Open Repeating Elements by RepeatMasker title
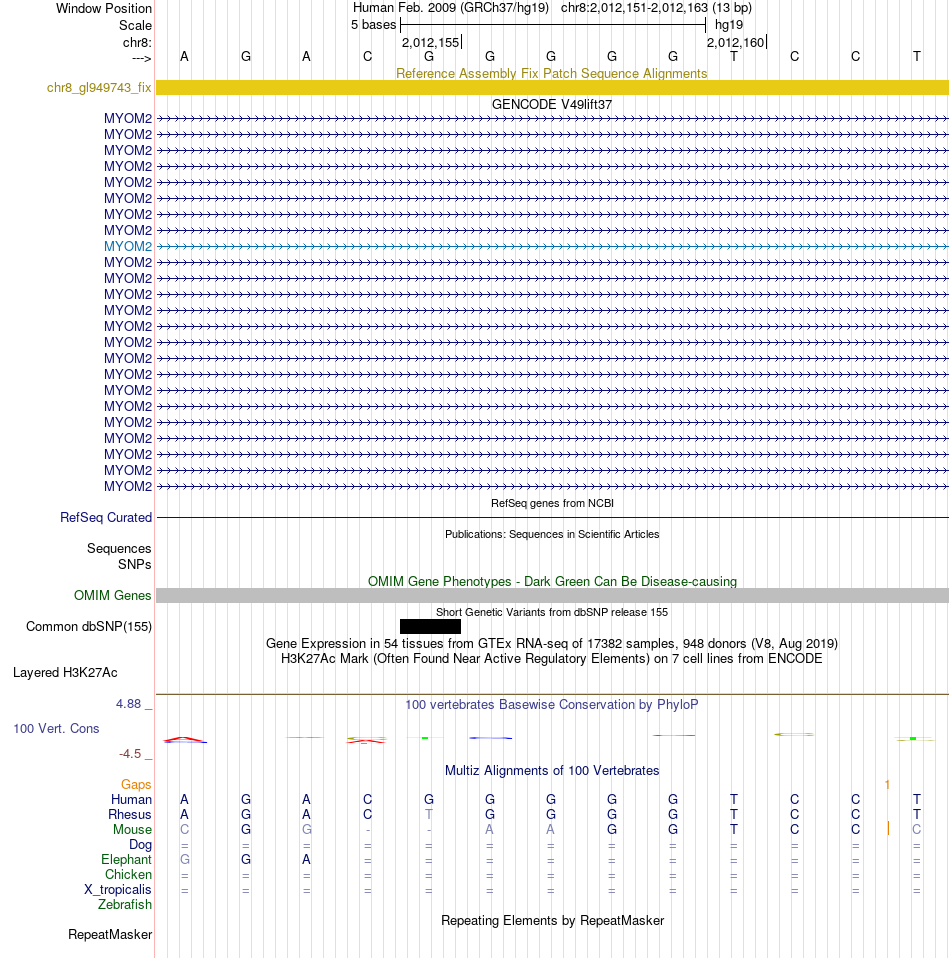 click(552, 921)
